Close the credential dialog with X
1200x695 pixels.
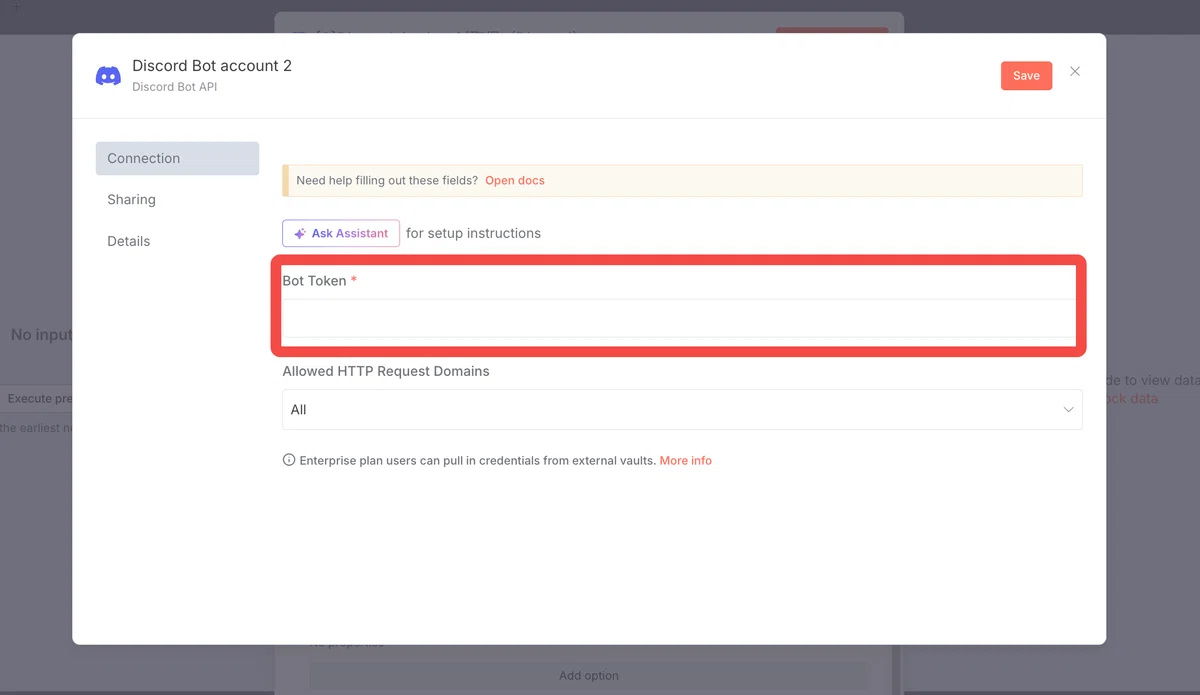click(1075, 72)
